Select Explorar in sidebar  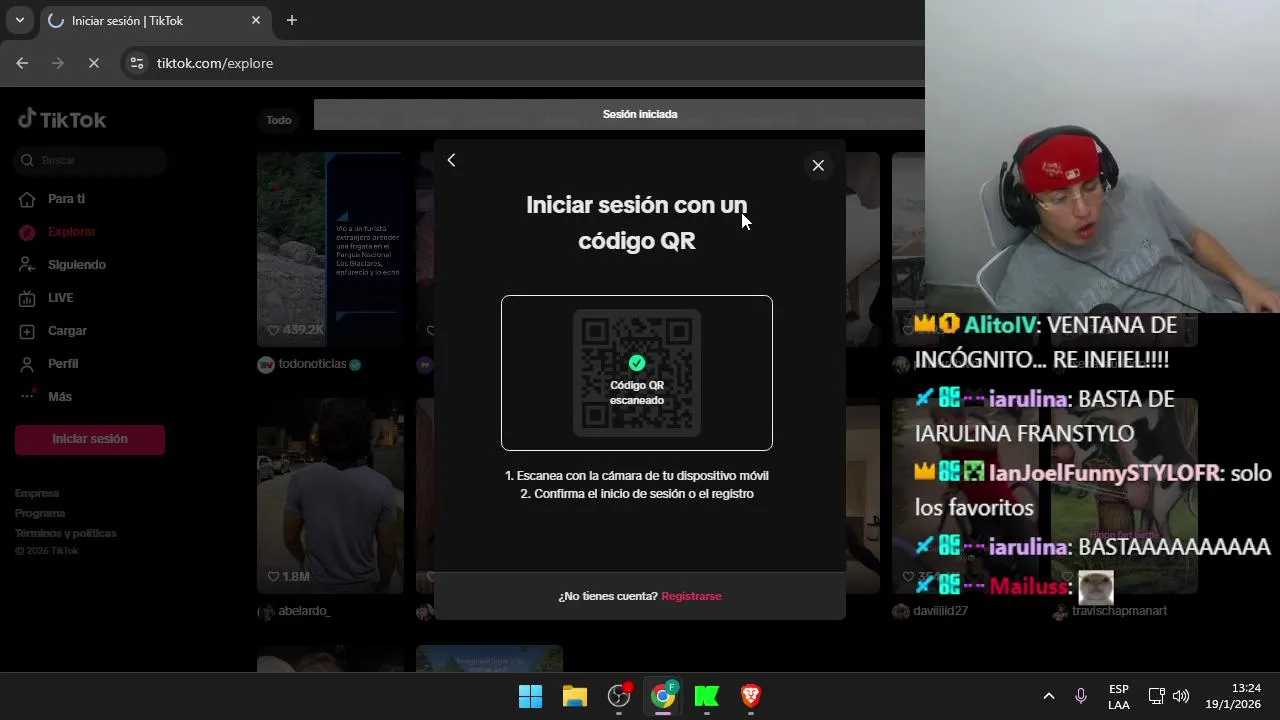[71, 232]
